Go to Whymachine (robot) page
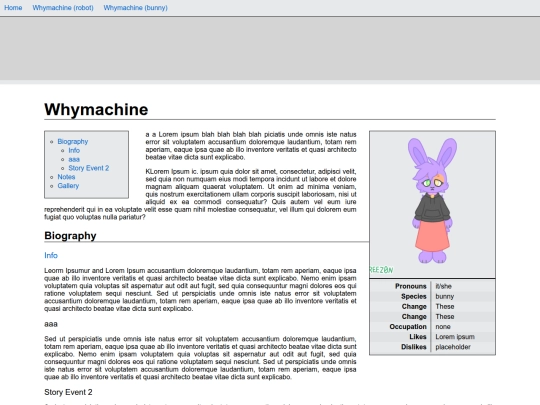 click(x=63, y=8)
